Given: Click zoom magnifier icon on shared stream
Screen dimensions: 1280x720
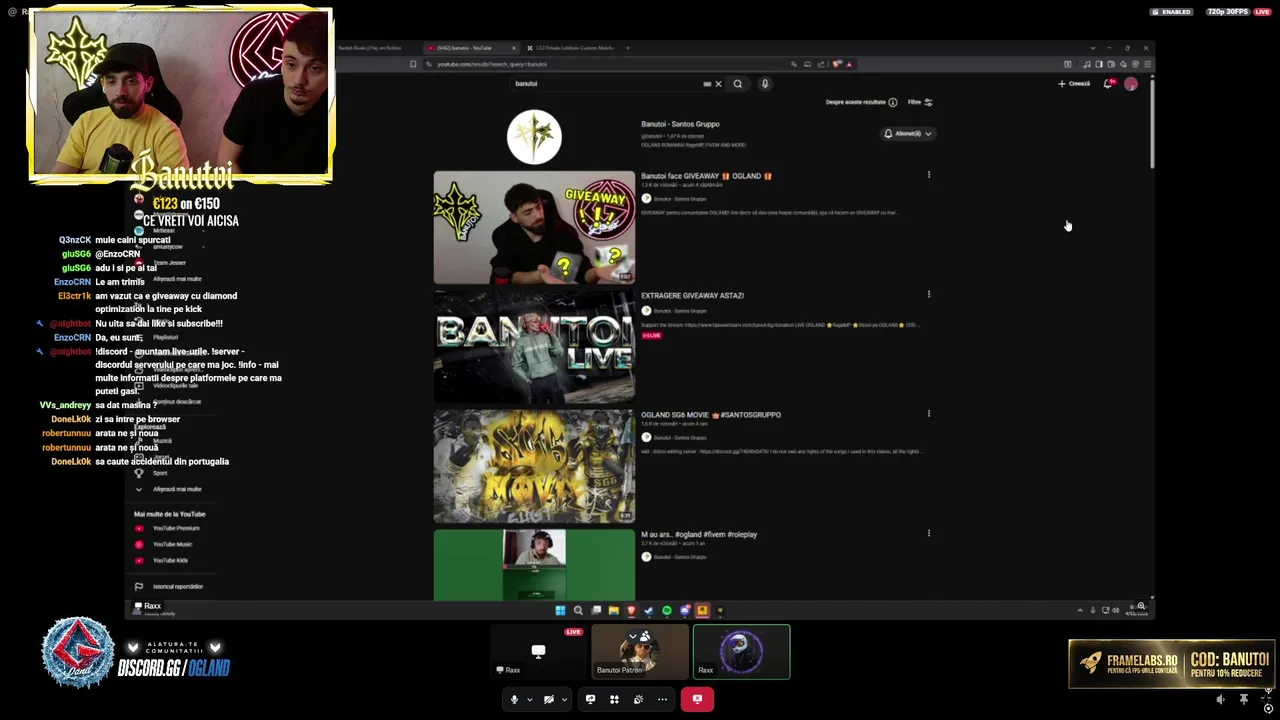Looking at the screenshot, I should [x=1141, y=606].
